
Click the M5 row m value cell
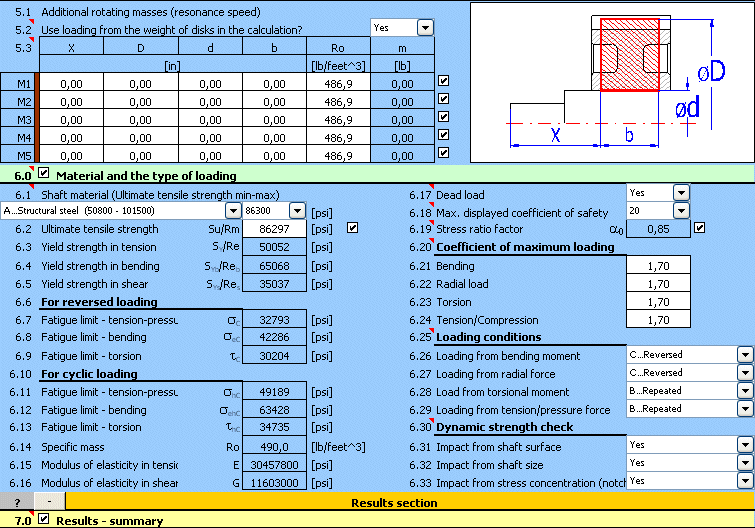[x=402, y=155]
